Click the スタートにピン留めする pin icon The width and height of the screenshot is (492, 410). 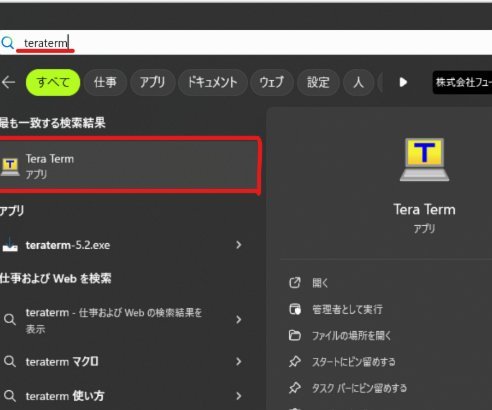pos(295,362)
